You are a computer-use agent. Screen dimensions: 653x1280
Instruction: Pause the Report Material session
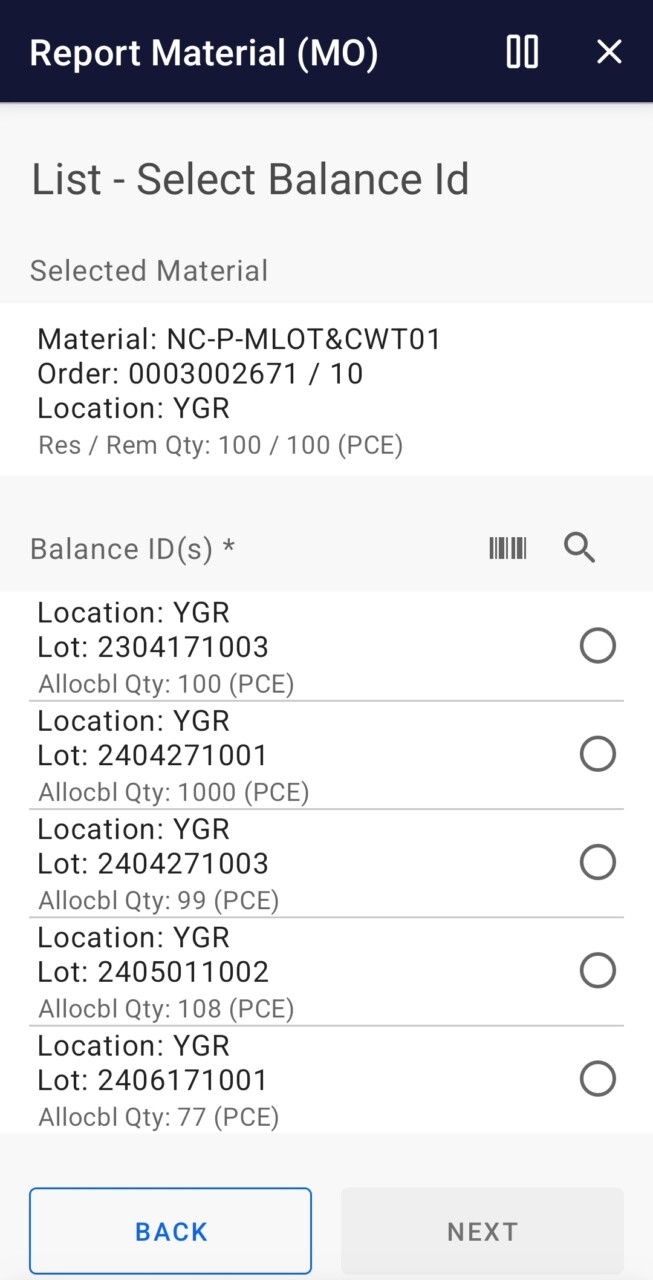(x=522, y=52)
